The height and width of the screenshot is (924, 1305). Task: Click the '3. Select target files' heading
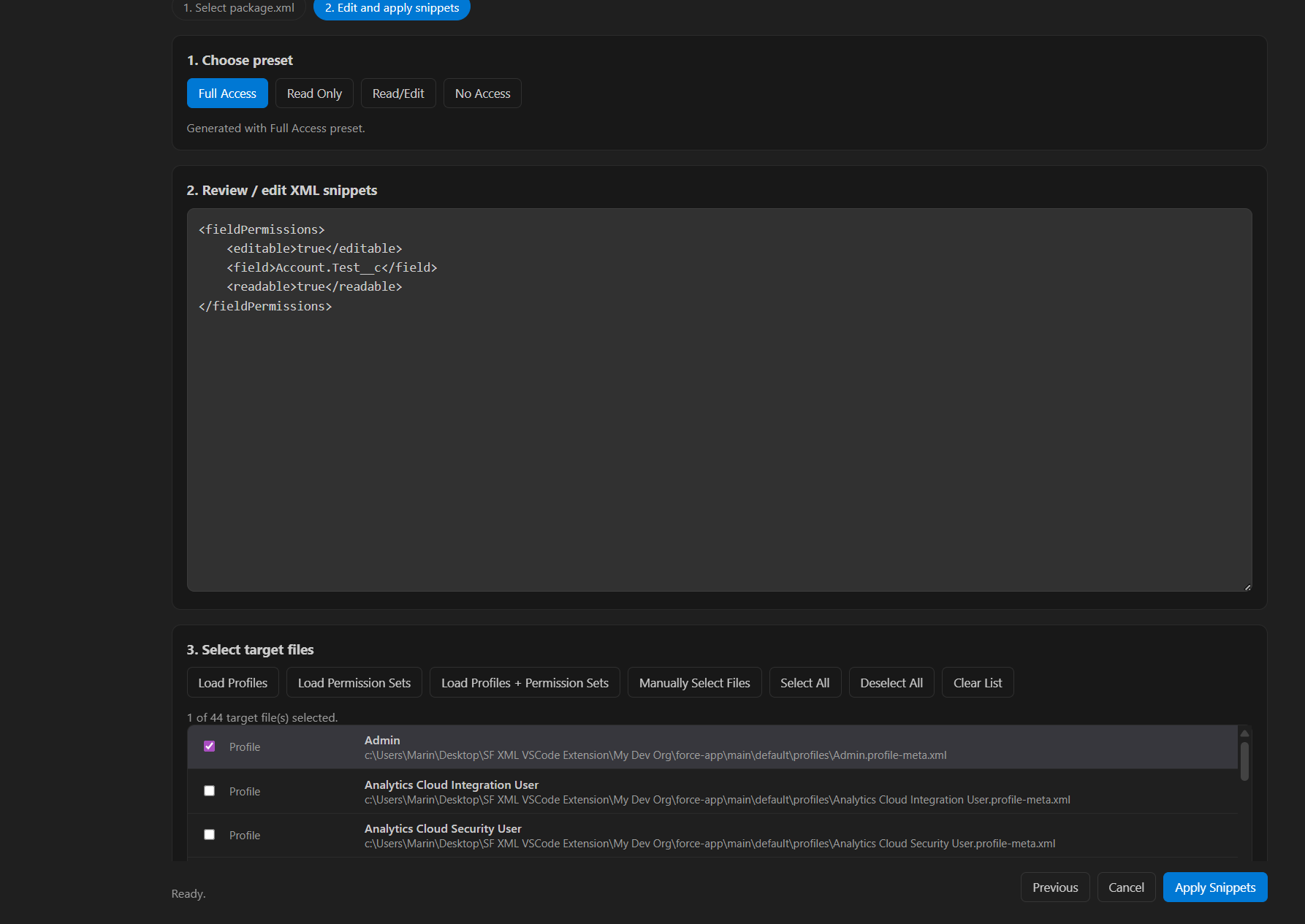click(250, 650)
